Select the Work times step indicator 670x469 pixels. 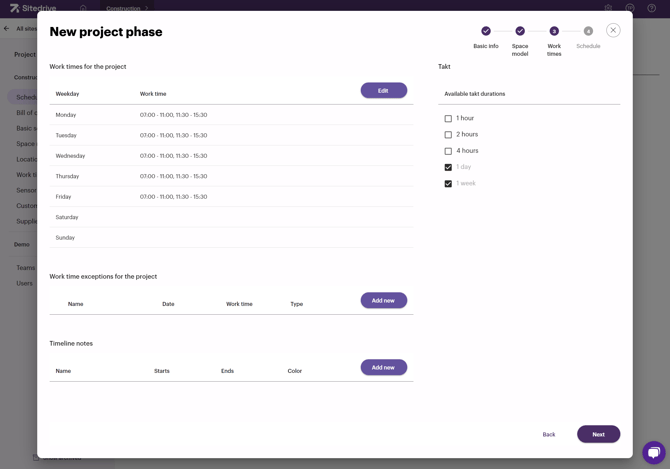point(554,31)
